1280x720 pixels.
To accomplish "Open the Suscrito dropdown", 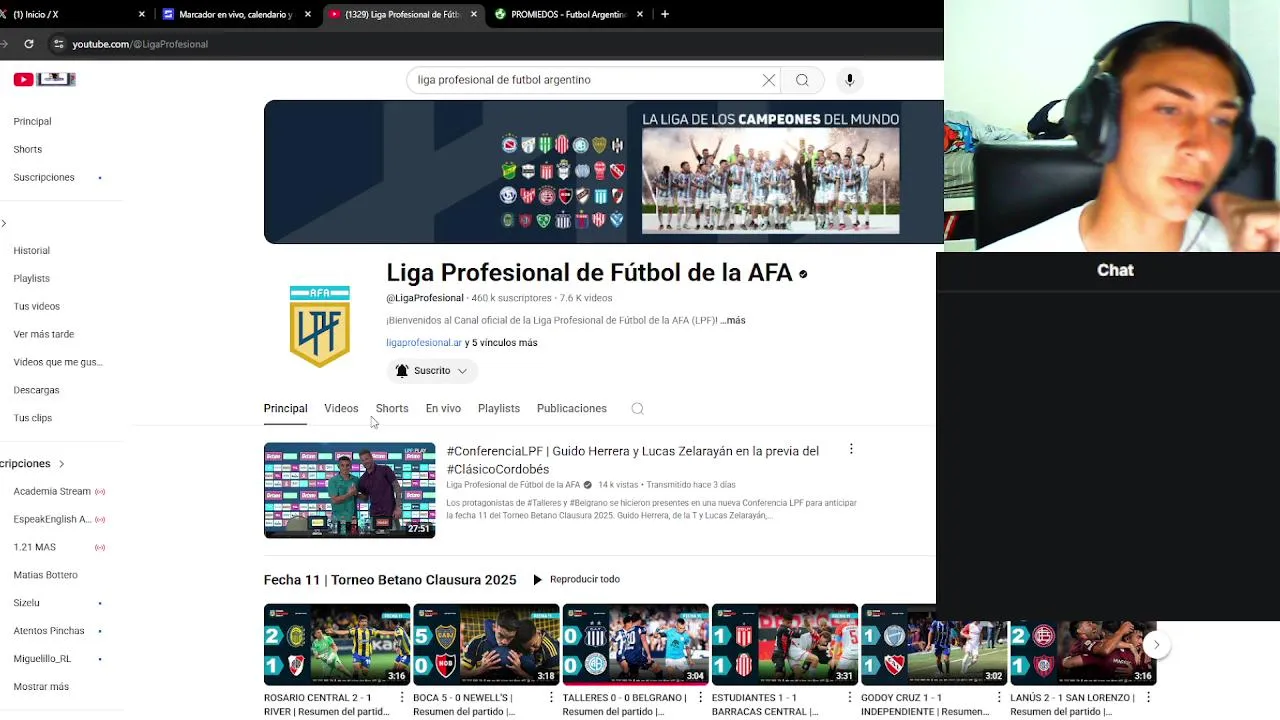I will [432, 371].
